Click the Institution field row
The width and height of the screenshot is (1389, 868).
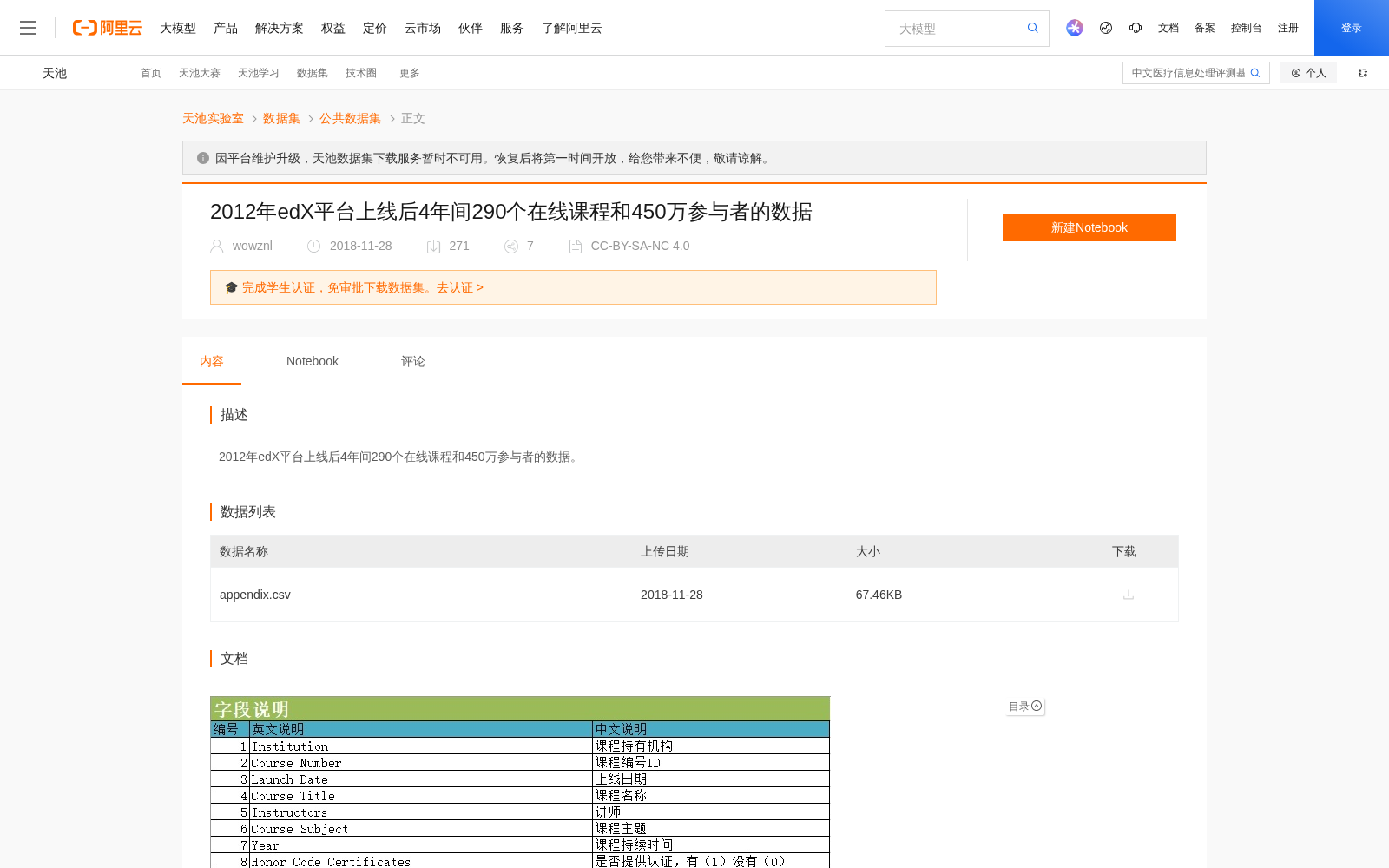click(x=520, y=746)
